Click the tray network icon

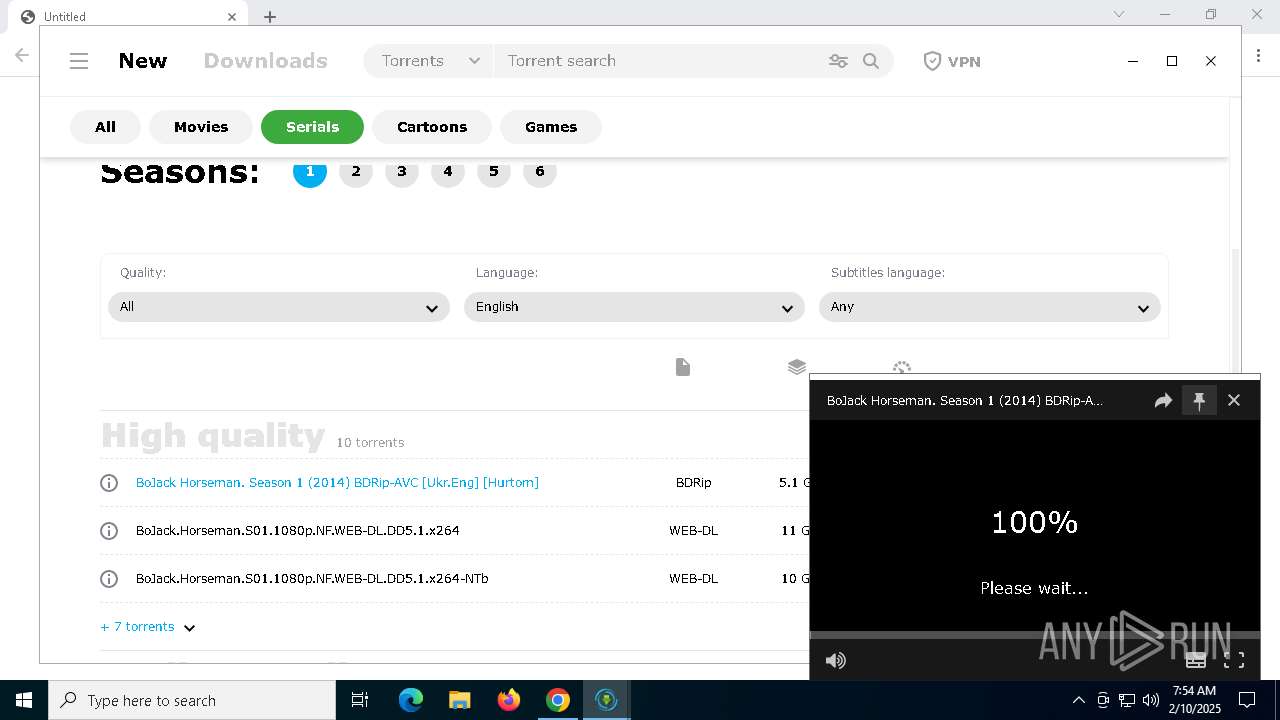click(1127, 700)
